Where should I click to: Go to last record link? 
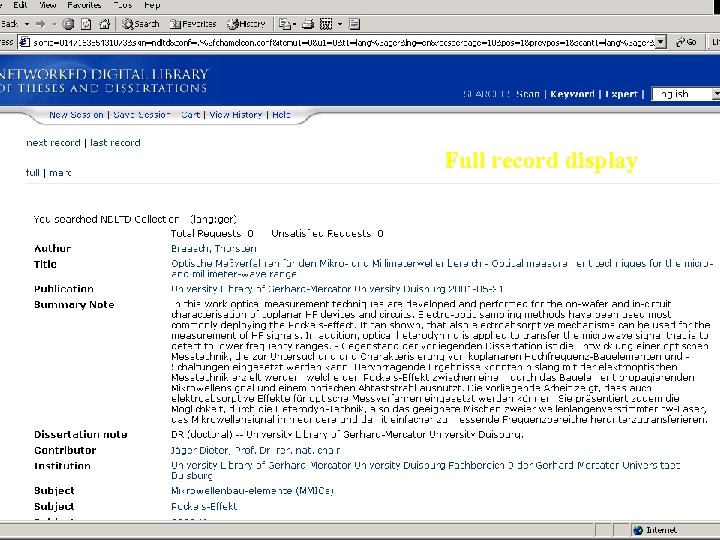click(x=115, y=143)
